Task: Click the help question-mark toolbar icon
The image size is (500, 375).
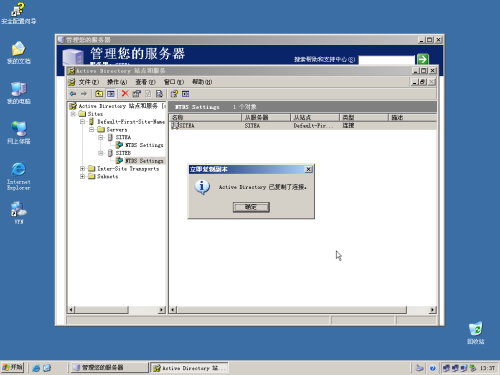Action: point(174,94)
